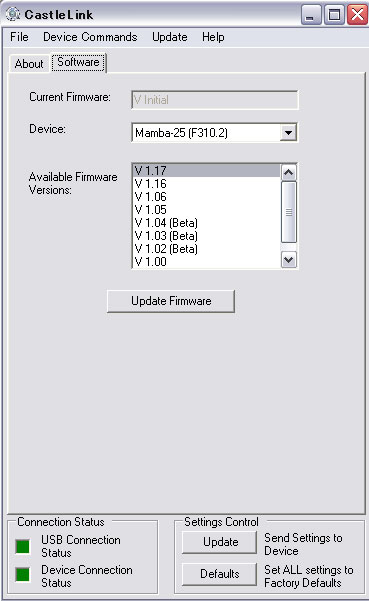Click the Update button in Settings Control
369x601 pixels.
[220, 542]
